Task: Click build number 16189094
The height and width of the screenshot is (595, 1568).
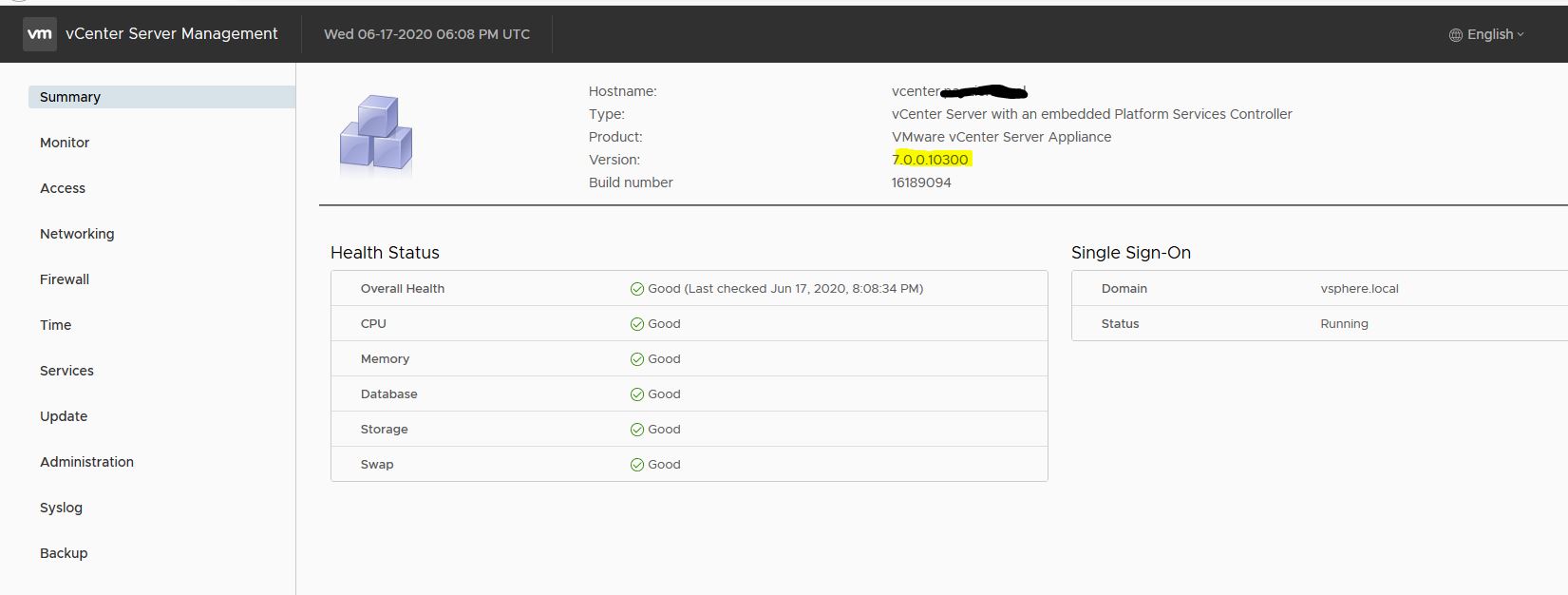Action: pos(921,182)
